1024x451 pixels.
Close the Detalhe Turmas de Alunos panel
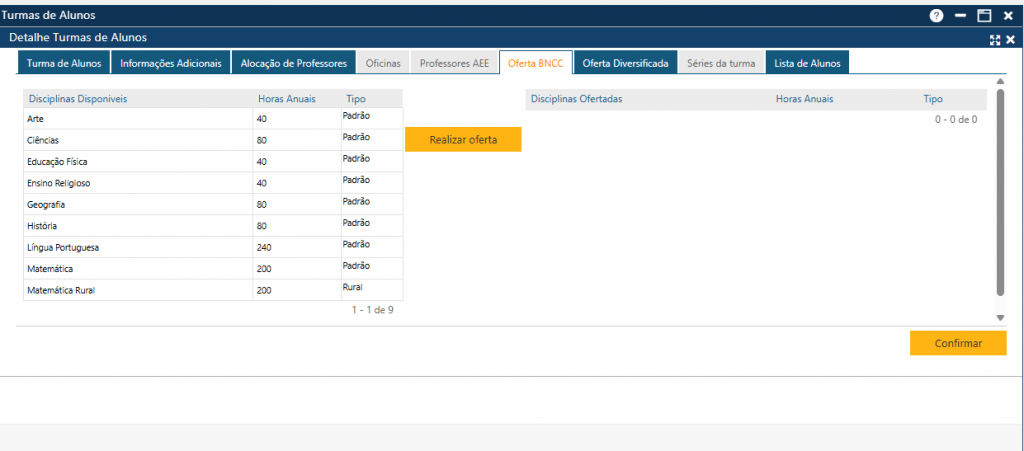(1010, 40)
